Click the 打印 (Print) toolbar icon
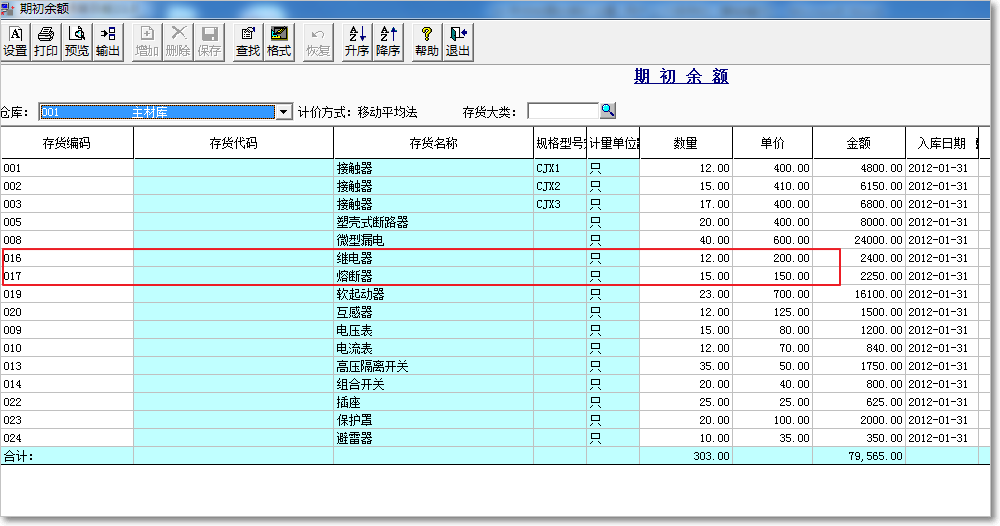1000x526 pixels. [x=46, y=41]
